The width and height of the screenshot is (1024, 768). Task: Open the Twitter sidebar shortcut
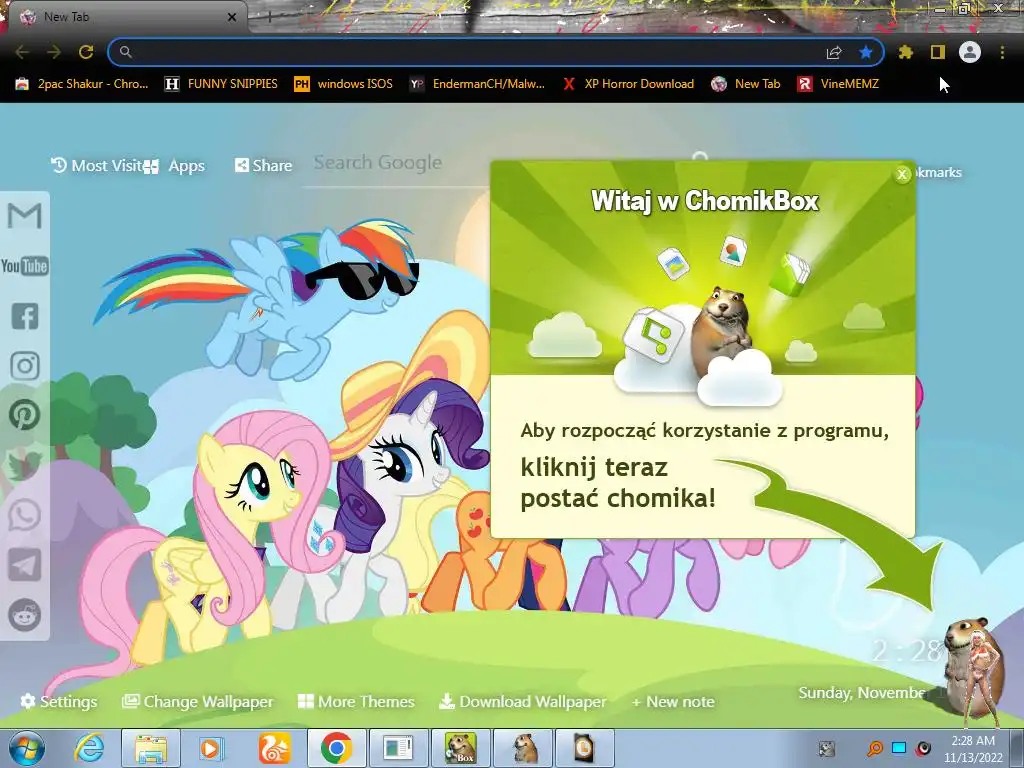pos(25,465)
